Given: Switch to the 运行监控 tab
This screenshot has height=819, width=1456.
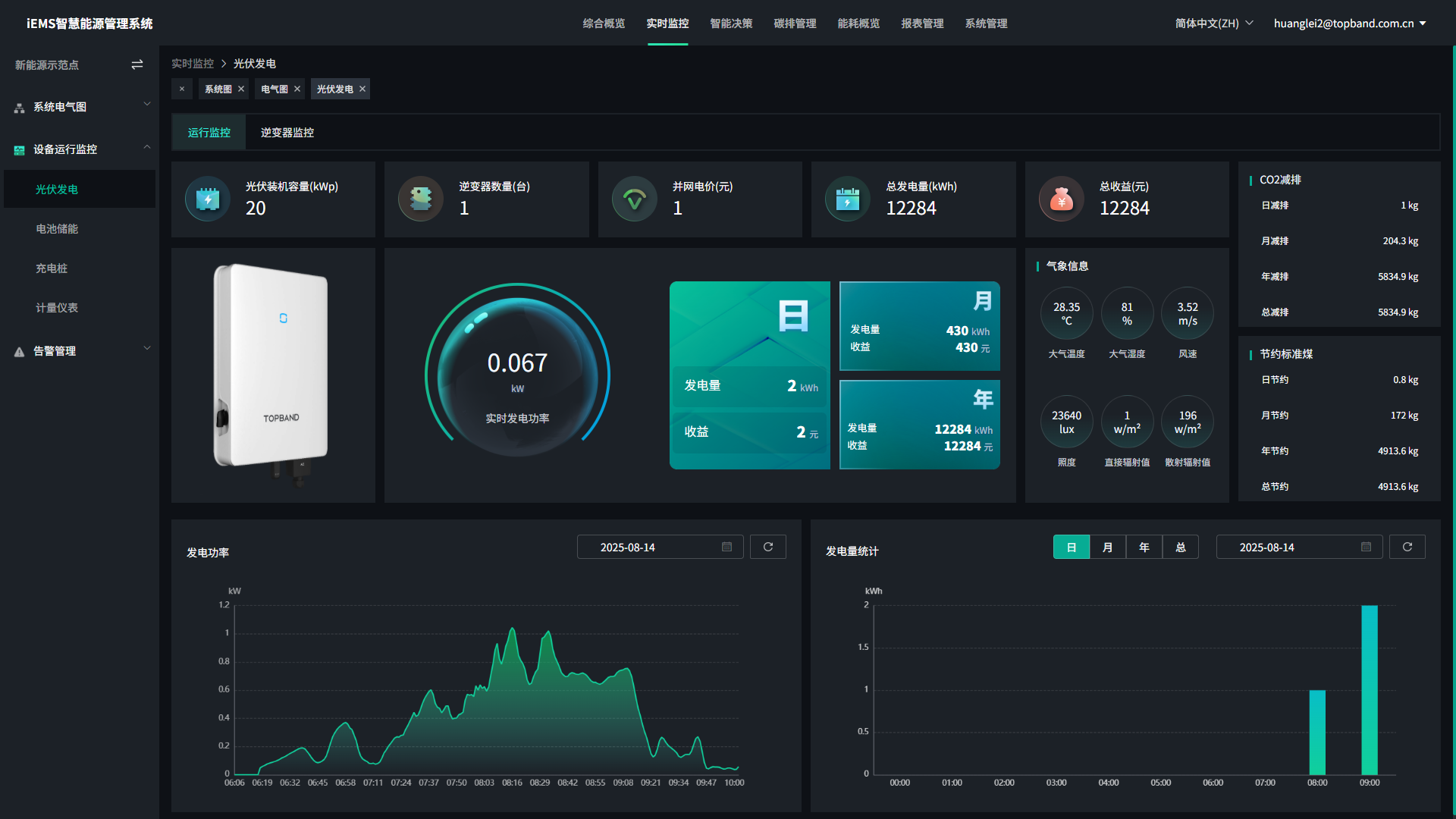Looking at the screenshot, I should click(209, 133).
